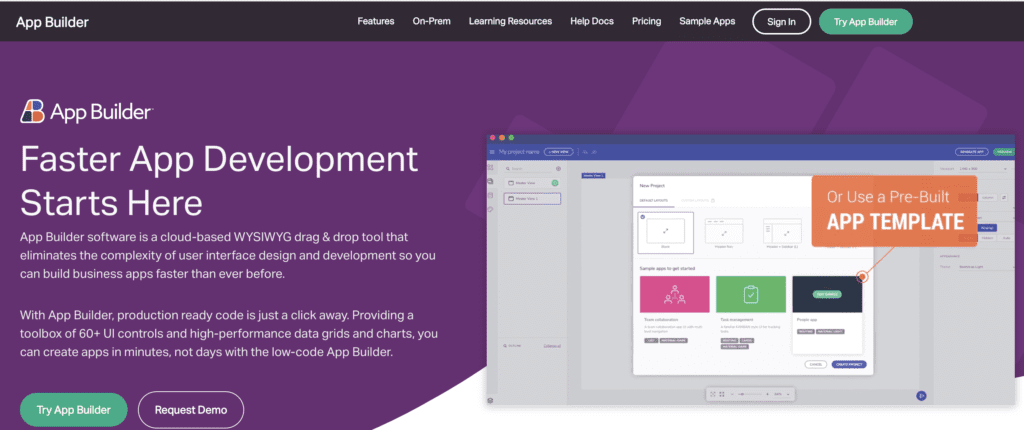Click the App Builder logo icon

tap(32, 112)
